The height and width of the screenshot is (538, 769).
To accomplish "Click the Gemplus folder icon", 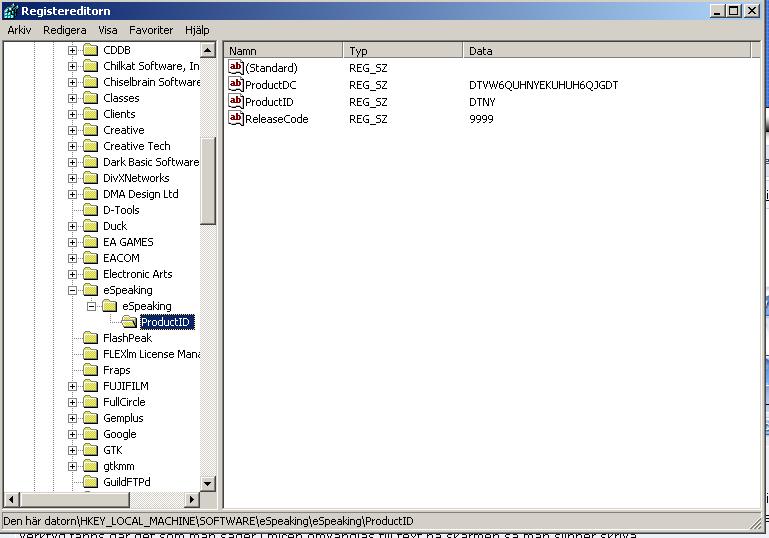I will click(x=90, y=418).
